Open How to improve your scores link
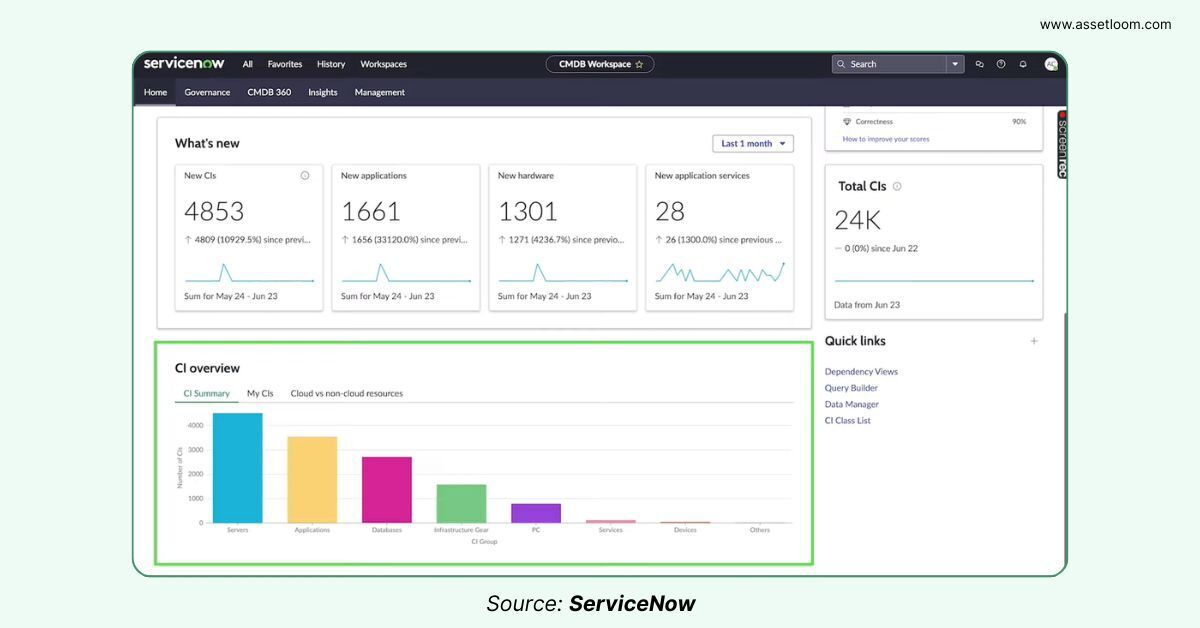Viewport: 1200px width, 628px height. 886,139
